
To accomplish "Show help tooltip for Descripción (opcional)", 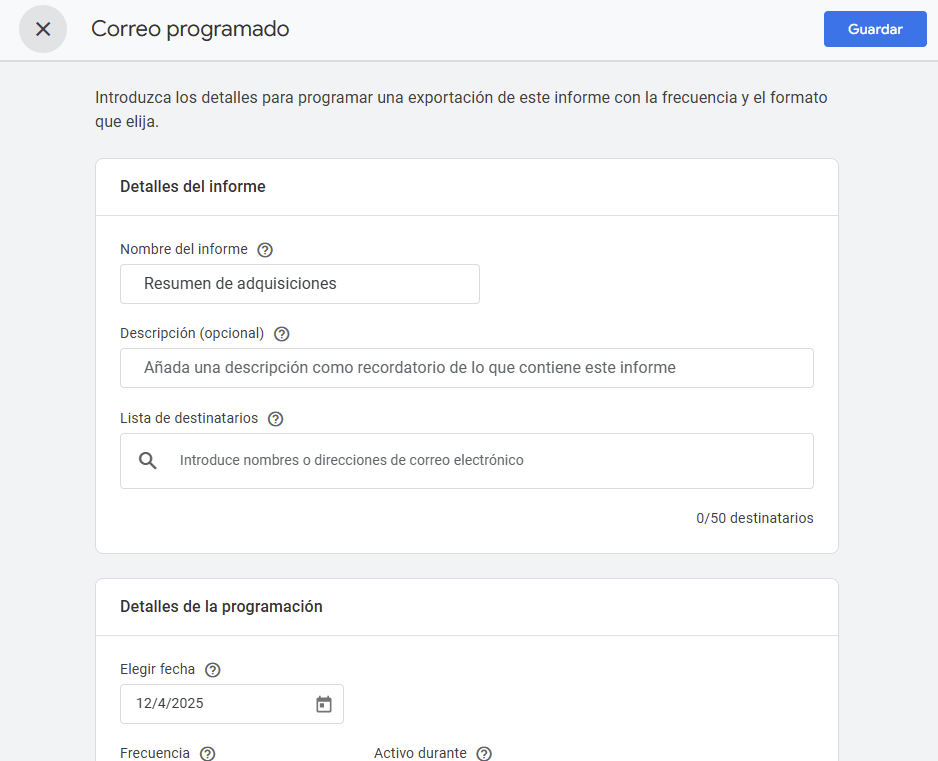I will click(281, 334).
